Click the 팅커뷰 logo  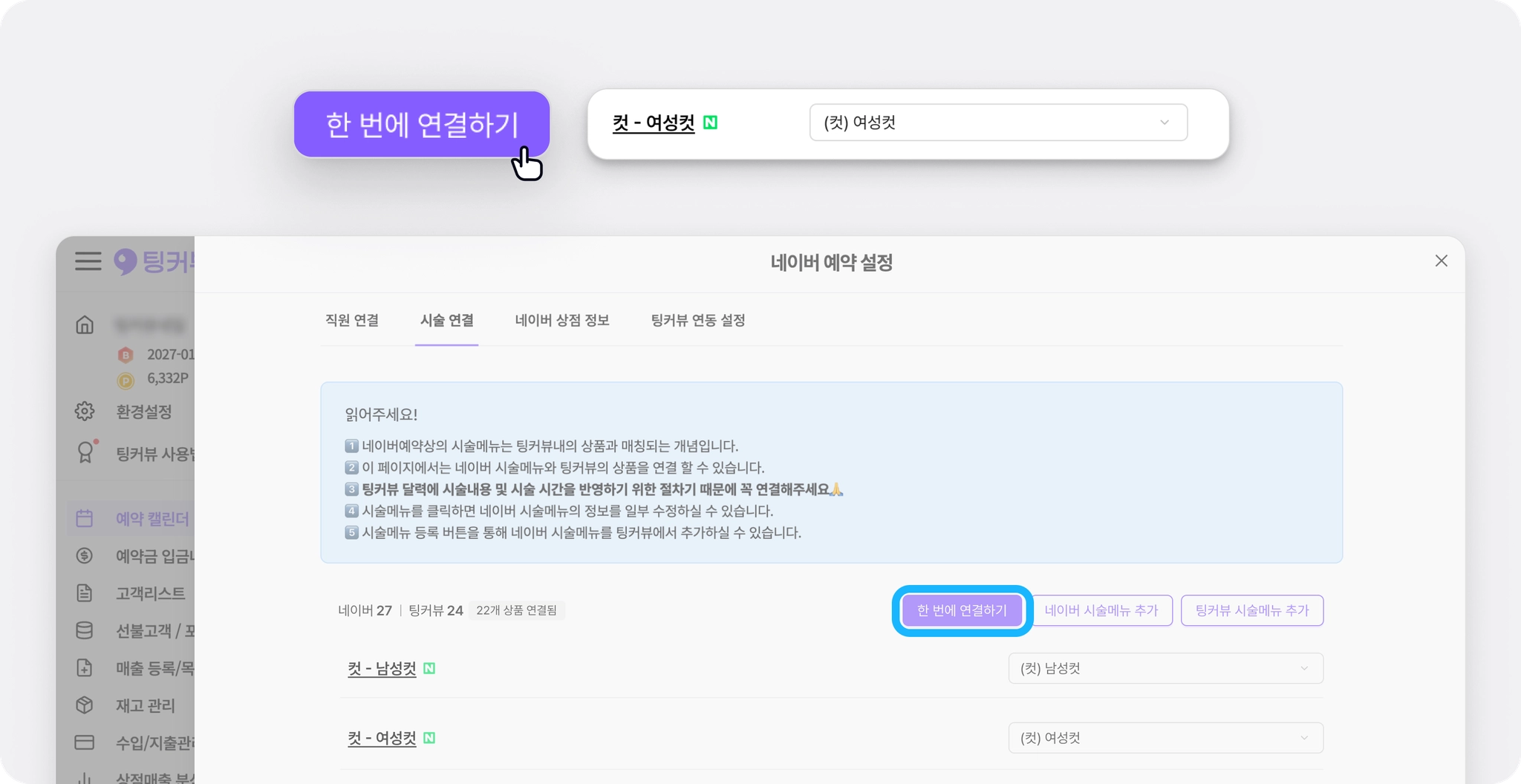click(x=154, y=261)
